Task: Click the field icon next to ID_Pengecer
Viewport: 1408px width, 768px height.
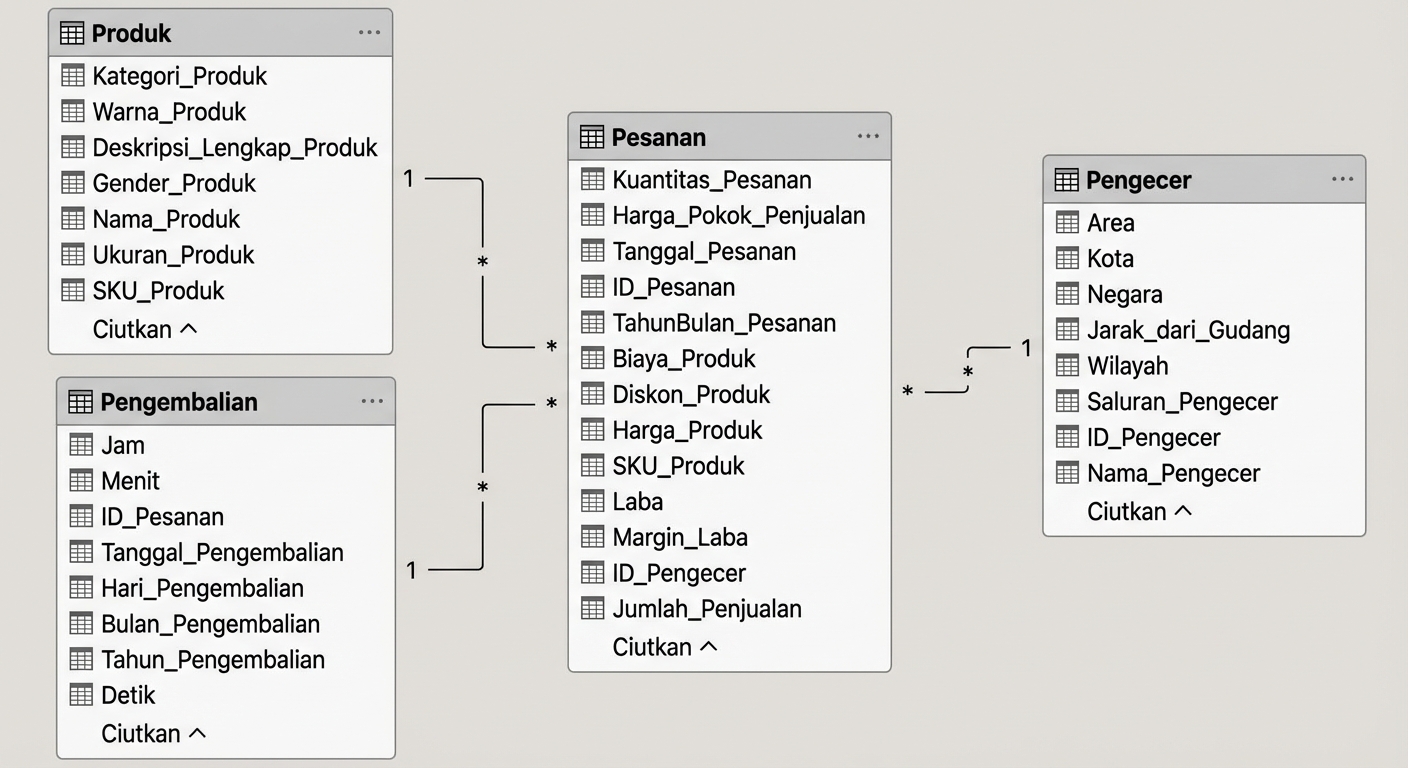Action: pos(592,573)
